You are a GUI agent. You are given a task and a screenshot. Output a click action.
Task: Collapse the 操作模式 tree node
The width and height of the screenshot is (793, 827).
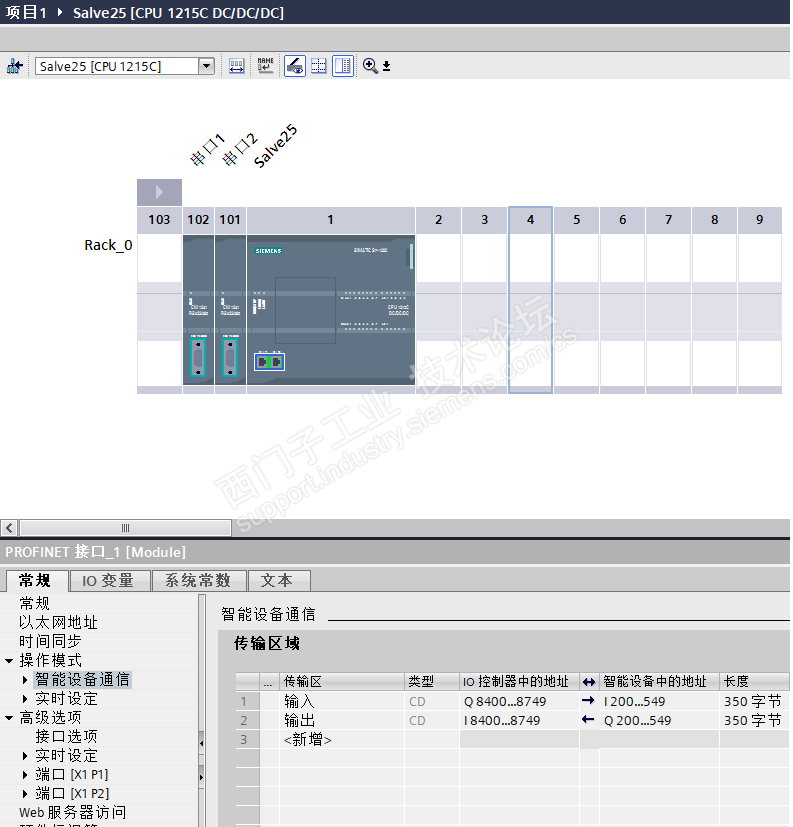point(9,660)
